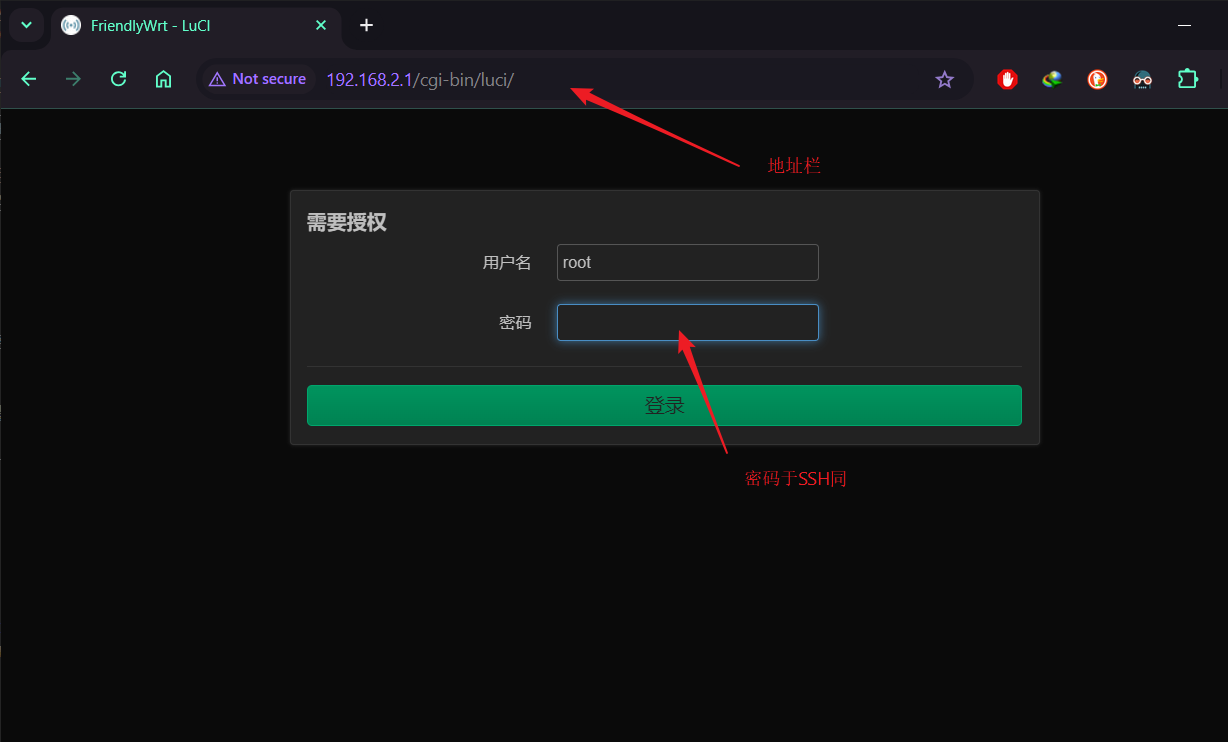Click the 用户名 label

[x=507, y=263]
